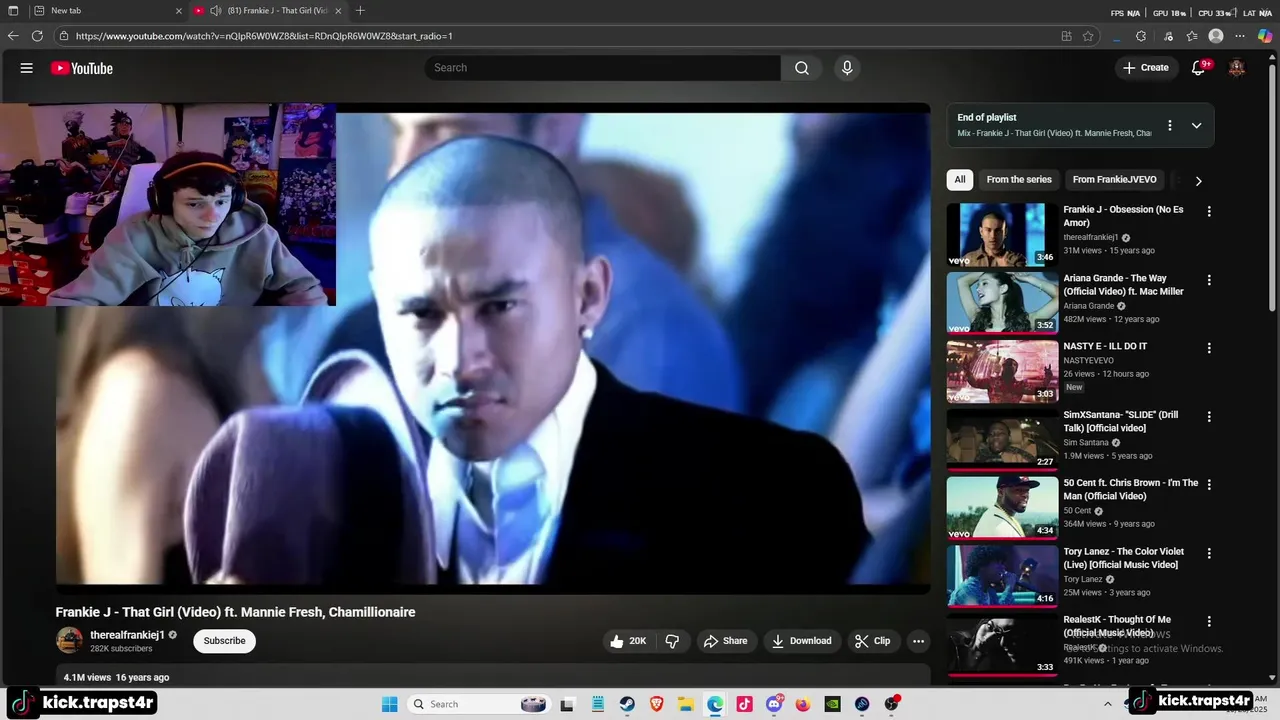This screenshot has height=720, width=1280.
Task: Open RealestK Thought Of Me title
Action: pos(1117,626)
